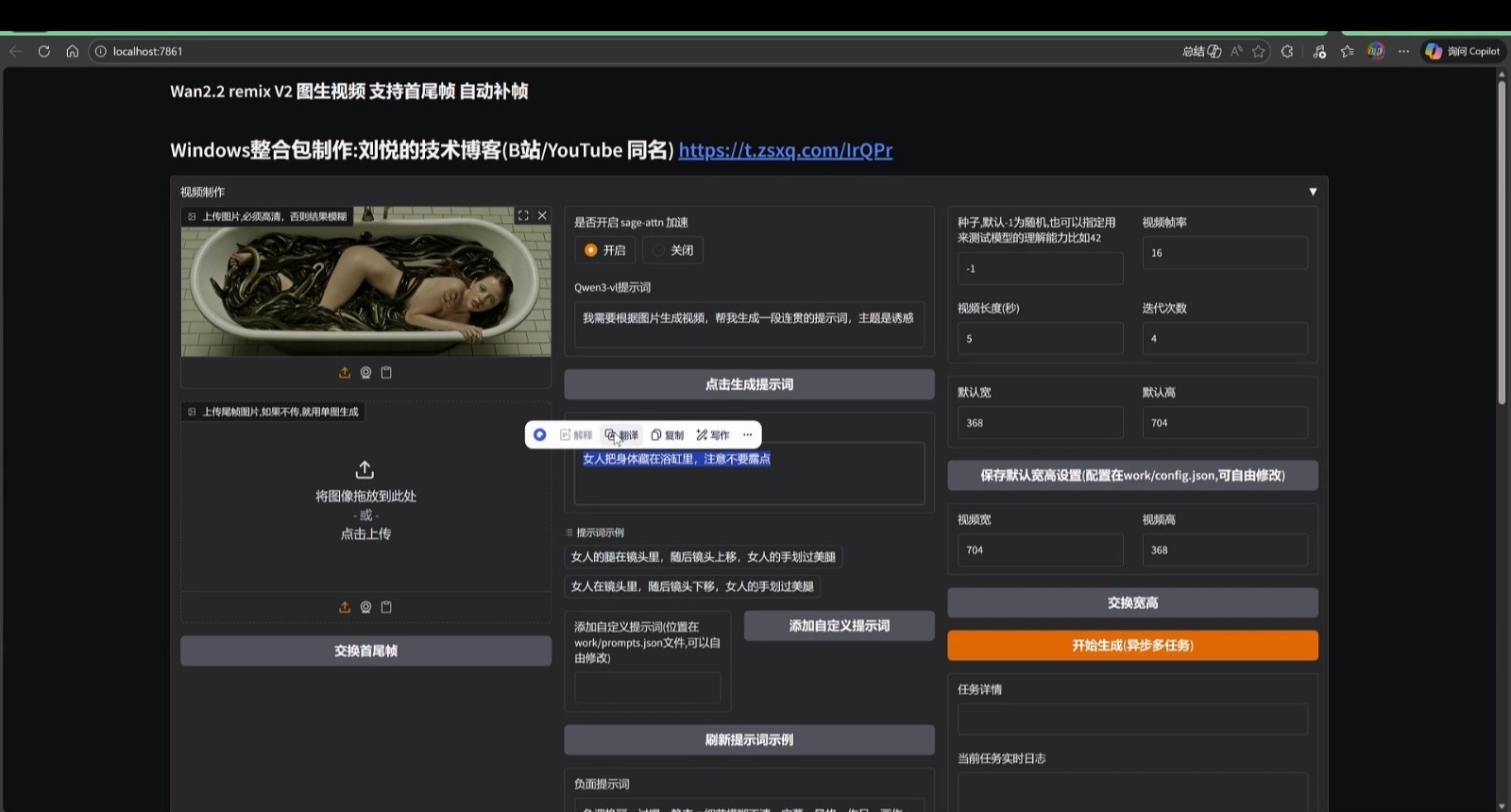
Task: Expand uploaded image to fullscreen
Action: pos(523,216)
